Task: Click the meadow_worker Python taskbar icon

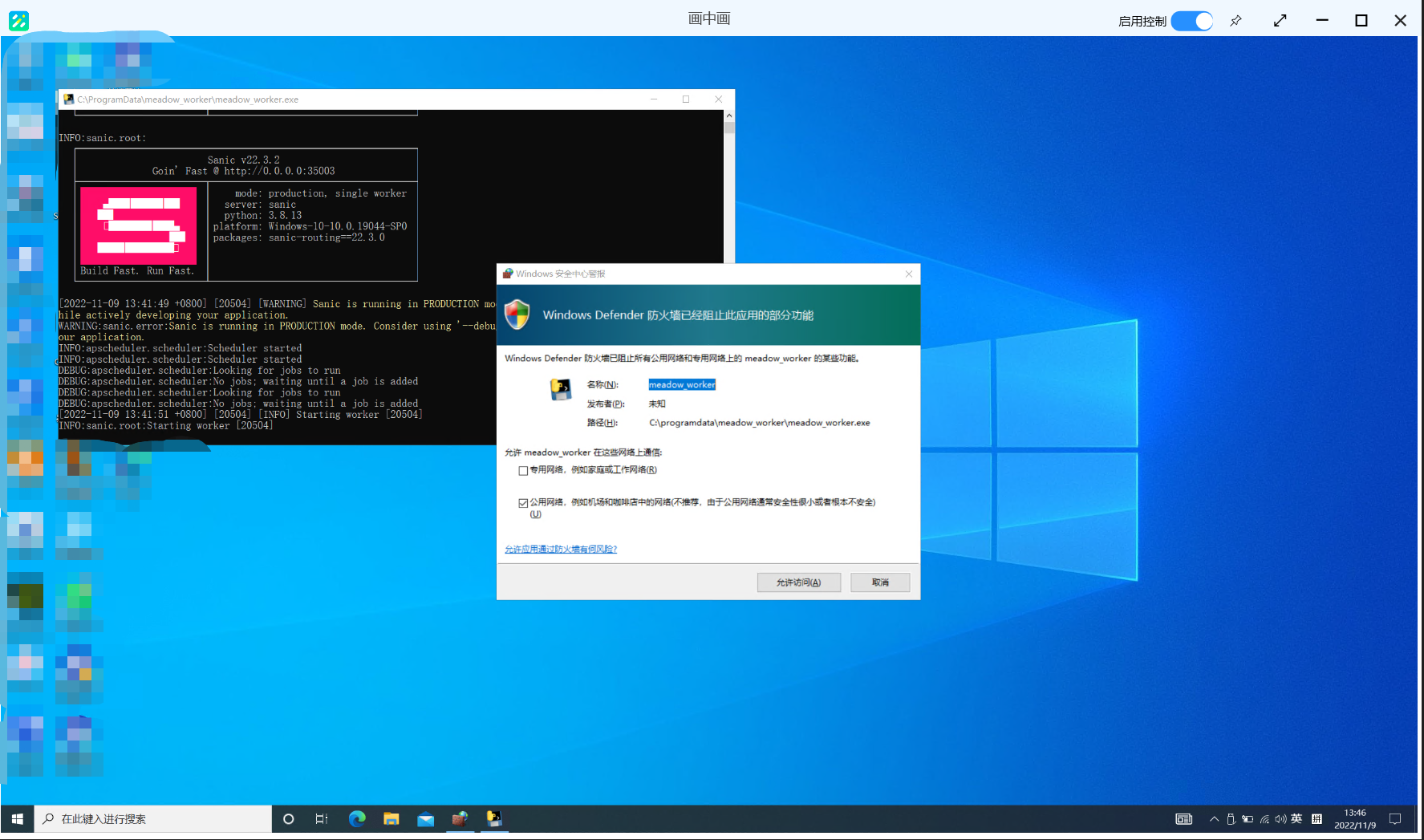Action: (494, 819)
